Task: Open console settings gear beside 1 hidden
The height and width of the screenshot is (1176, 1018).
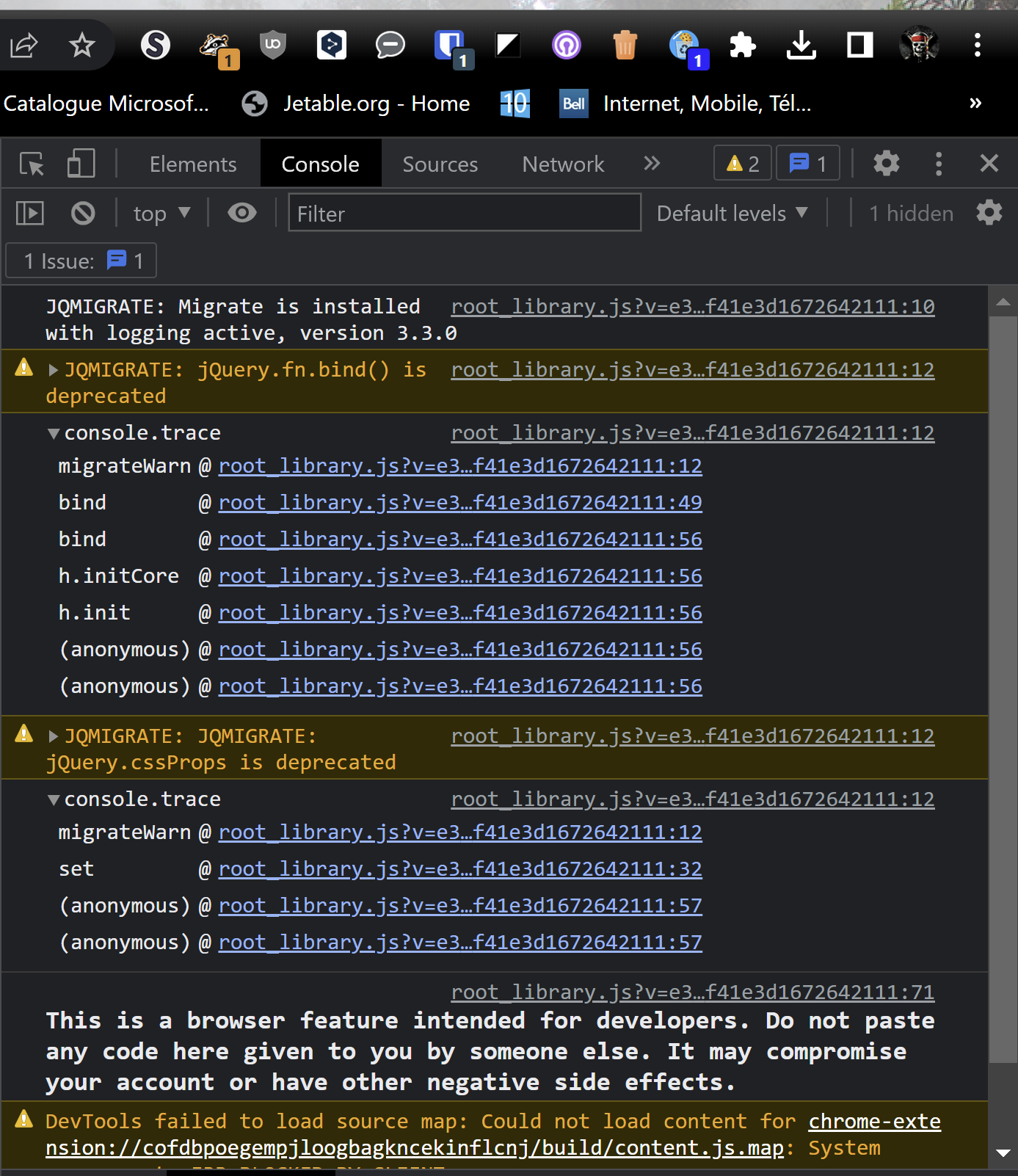Action: point(989,213)
